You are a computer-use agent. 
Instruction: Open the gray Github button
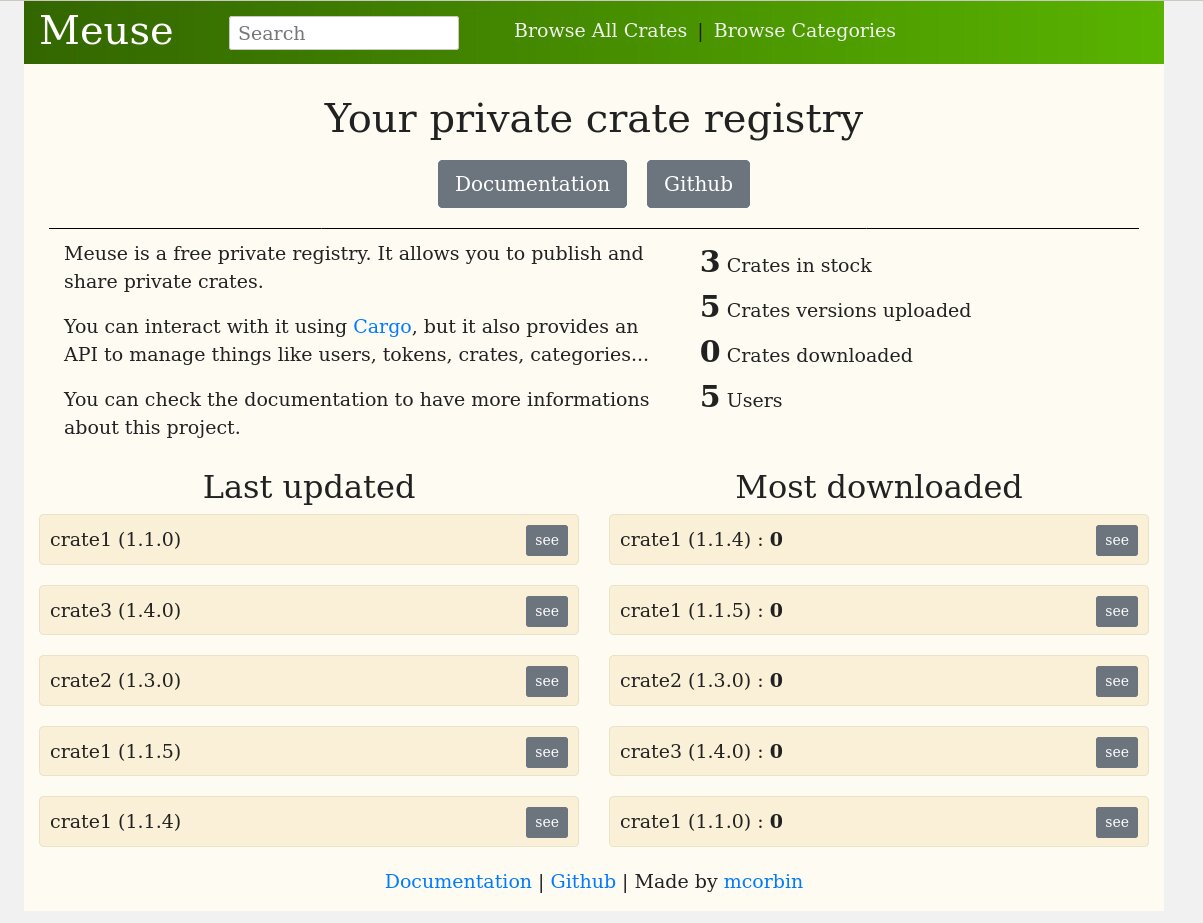[698, 184]
